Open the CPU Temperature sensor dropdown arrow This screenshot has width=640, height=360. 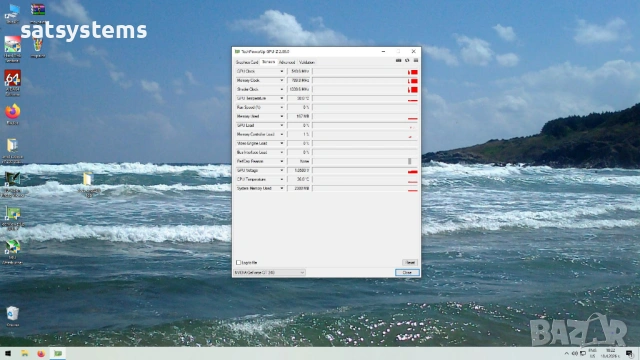281,179
